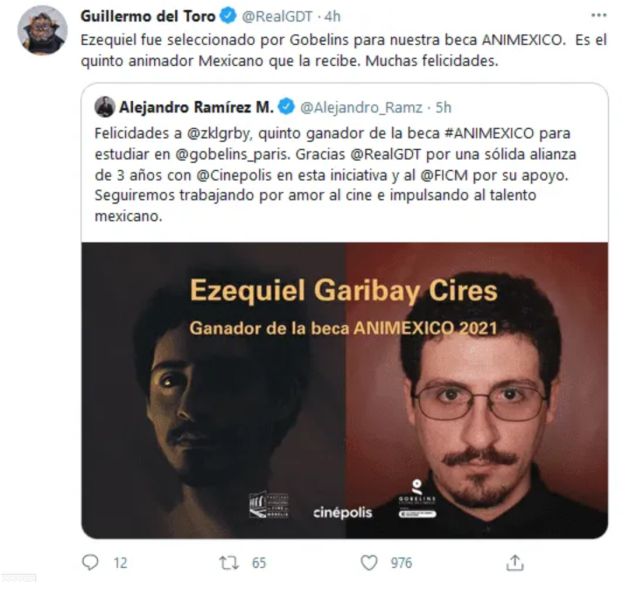The width and height of the screenshot is (640, 589).
Task: Open the three-dot more options menu
Action: 598,16
